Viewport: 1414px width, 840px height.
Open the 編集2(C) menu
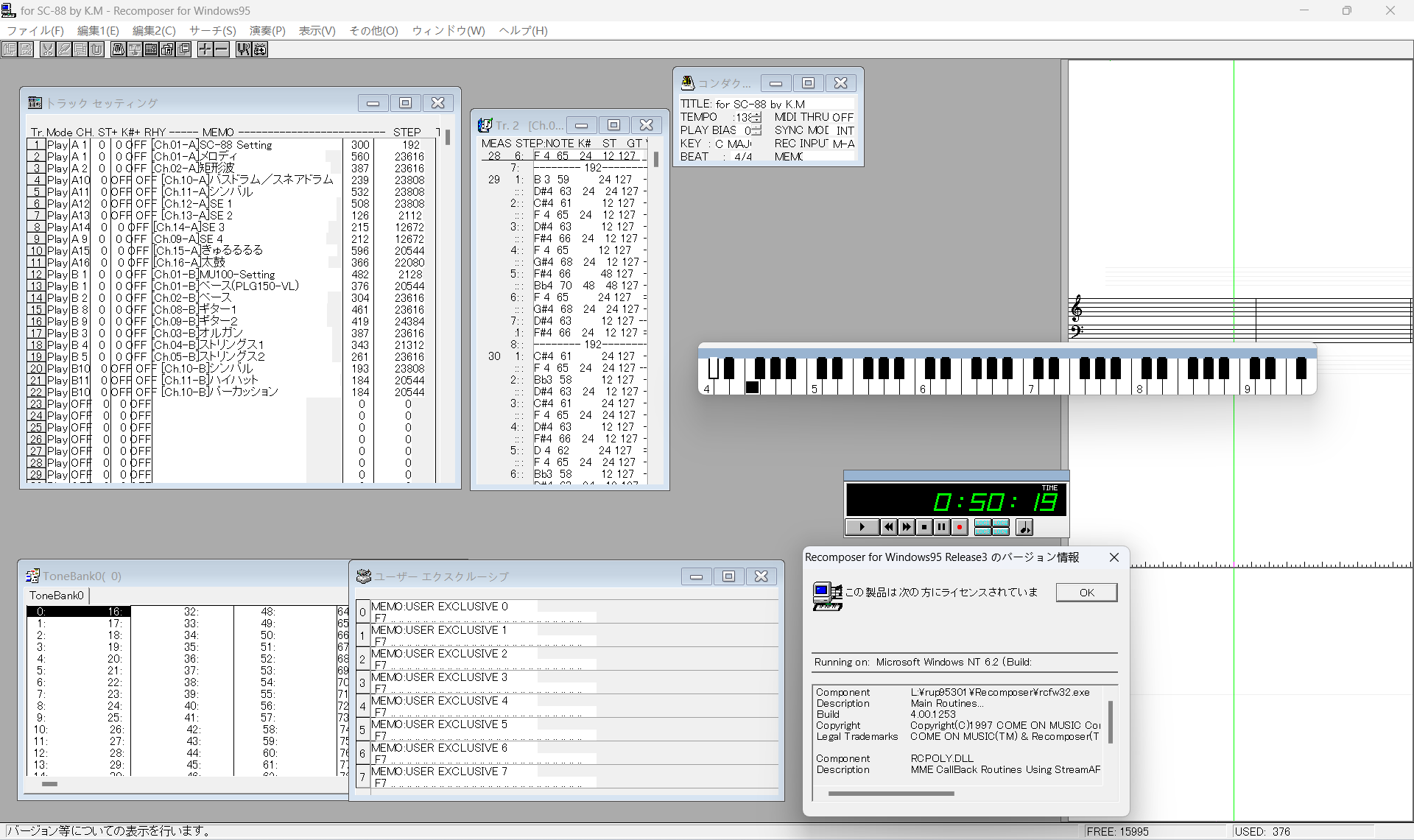(x=154, y=30)
